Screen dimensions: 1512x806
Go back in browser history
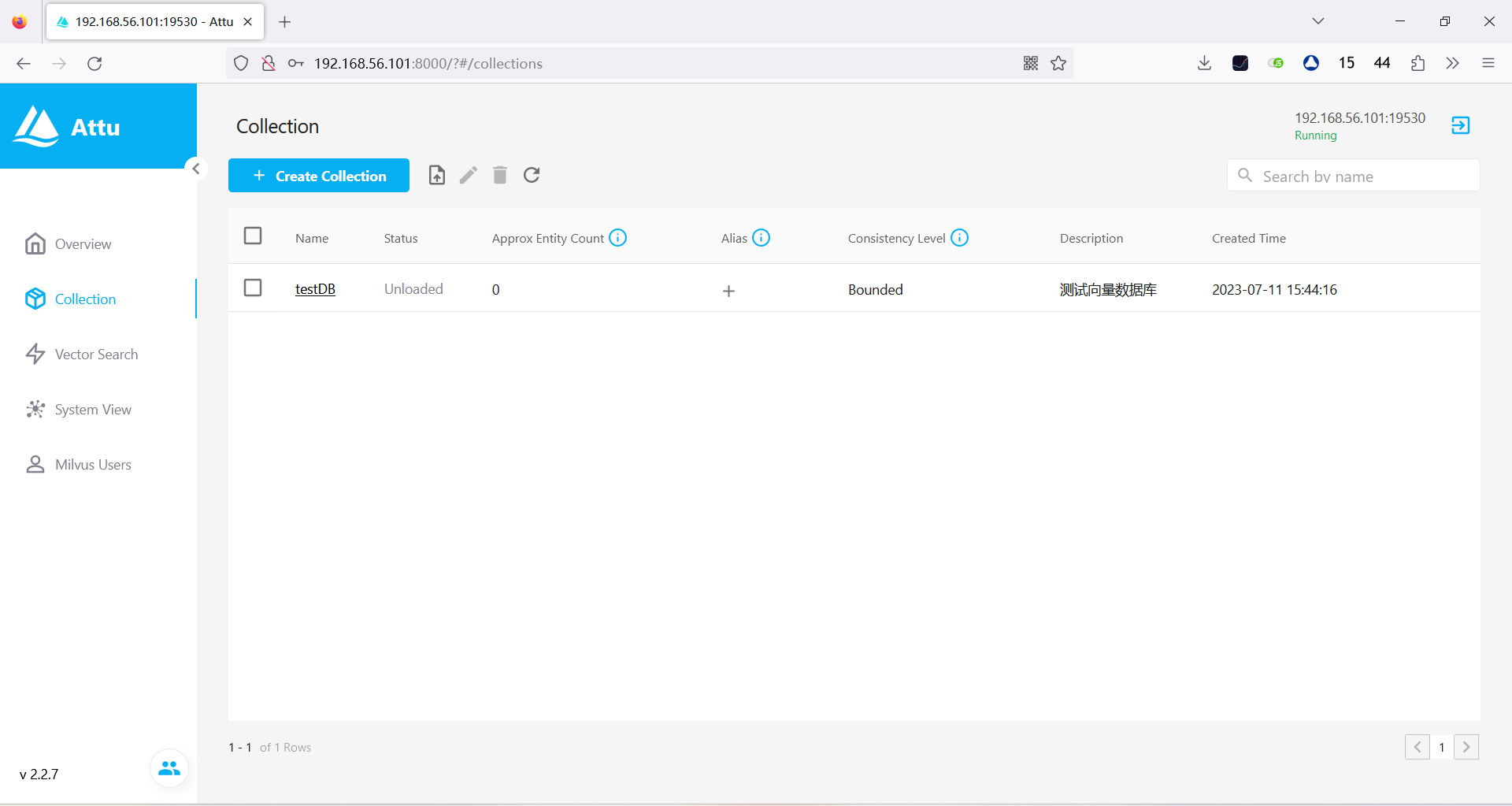(24, 63)
